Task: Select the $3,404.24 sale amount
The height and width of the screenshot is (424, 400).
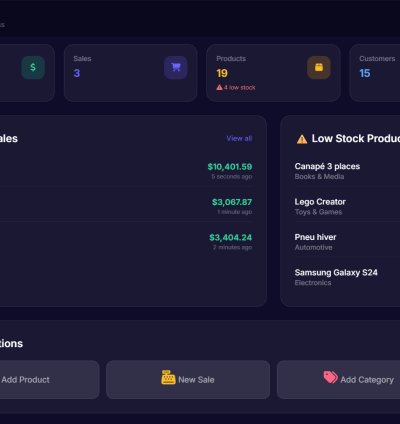Action: [231, 237]
